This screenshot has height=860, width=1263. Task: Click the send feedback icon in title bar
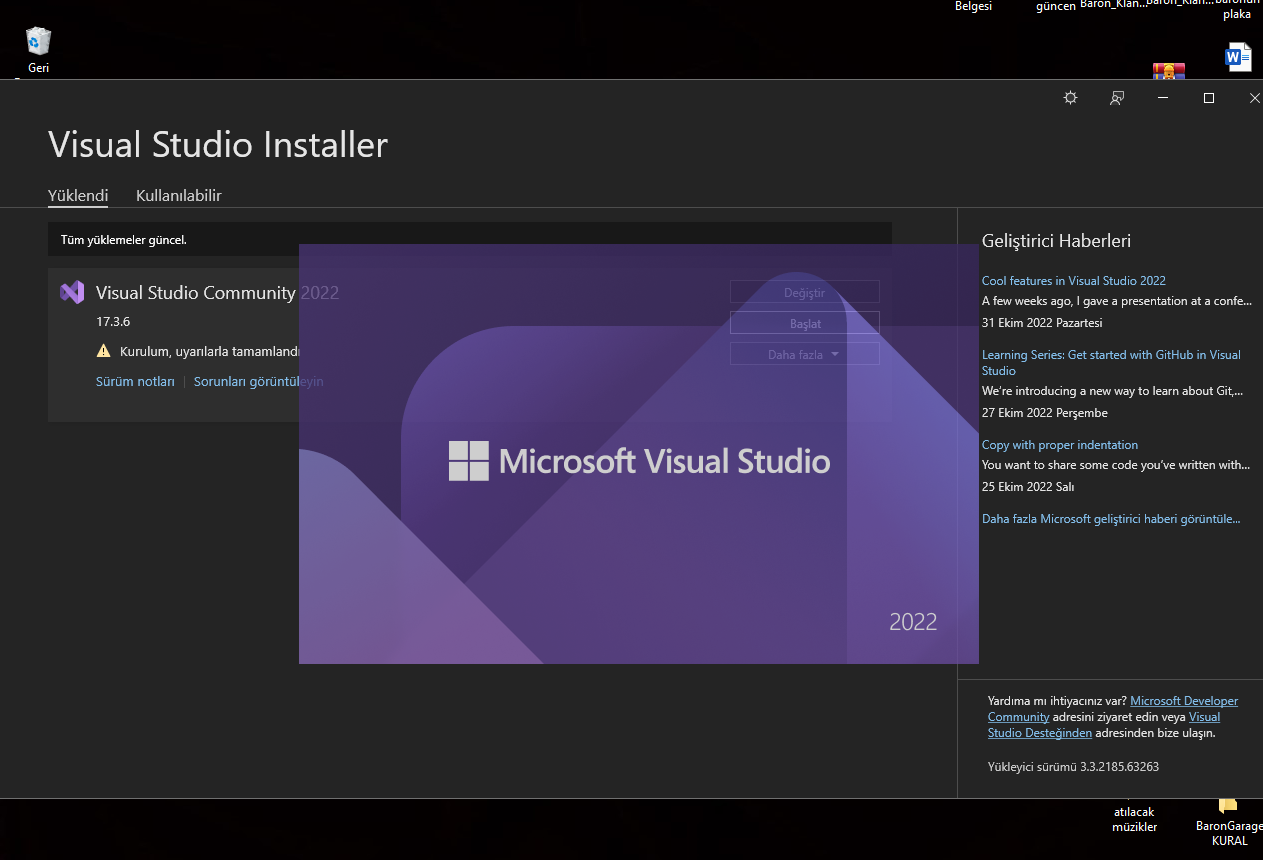point(1117,98)
